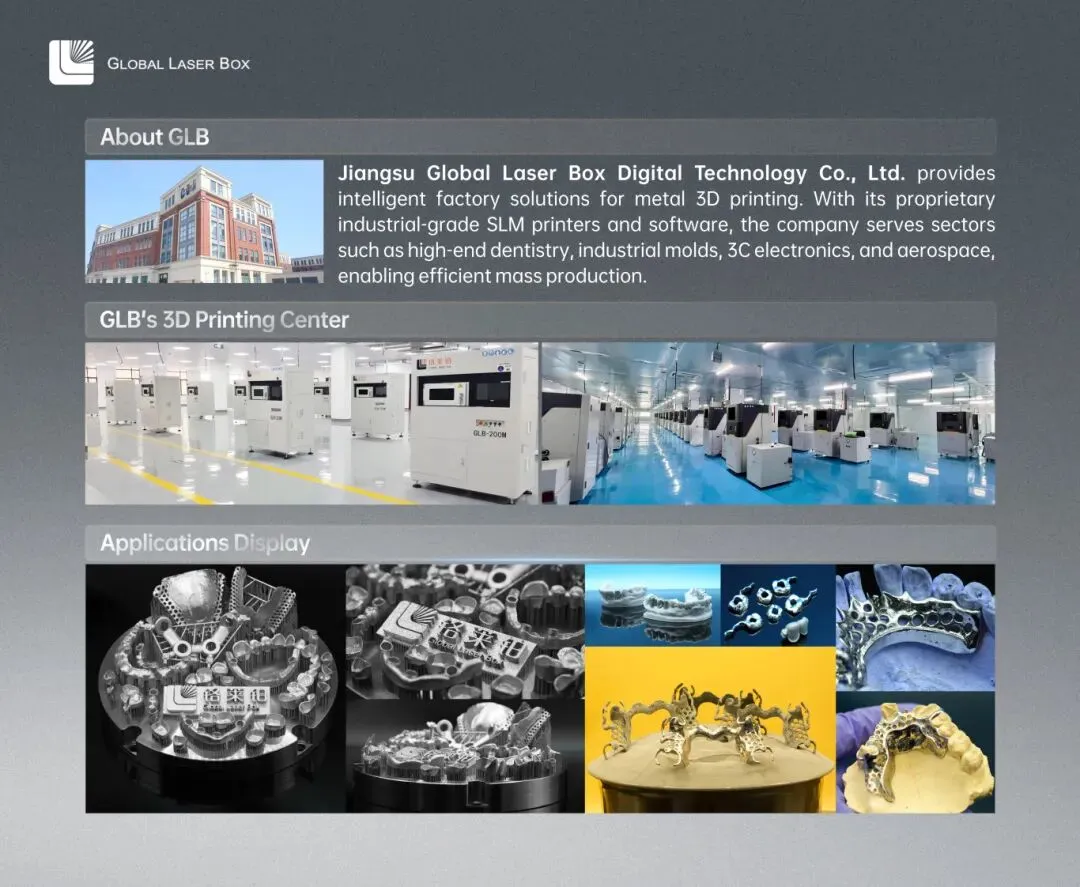1080x887 pixels.
Task: Open the blue-floor printing workshop photo
Action: tap(769, 424)
